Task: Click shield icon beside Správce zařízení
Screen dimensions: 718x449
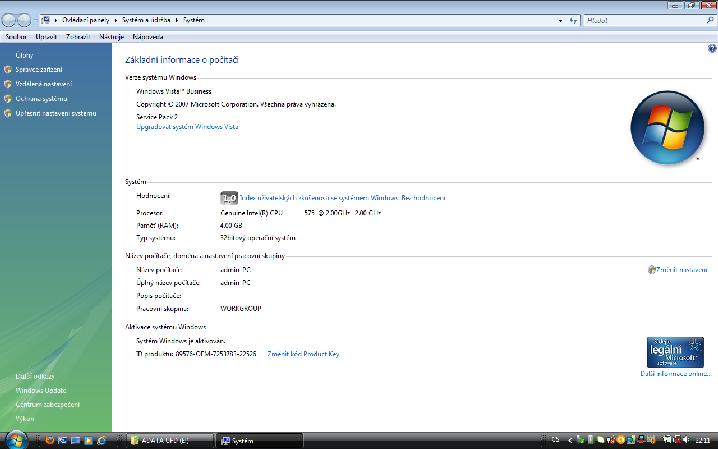Action: point(8,70)
